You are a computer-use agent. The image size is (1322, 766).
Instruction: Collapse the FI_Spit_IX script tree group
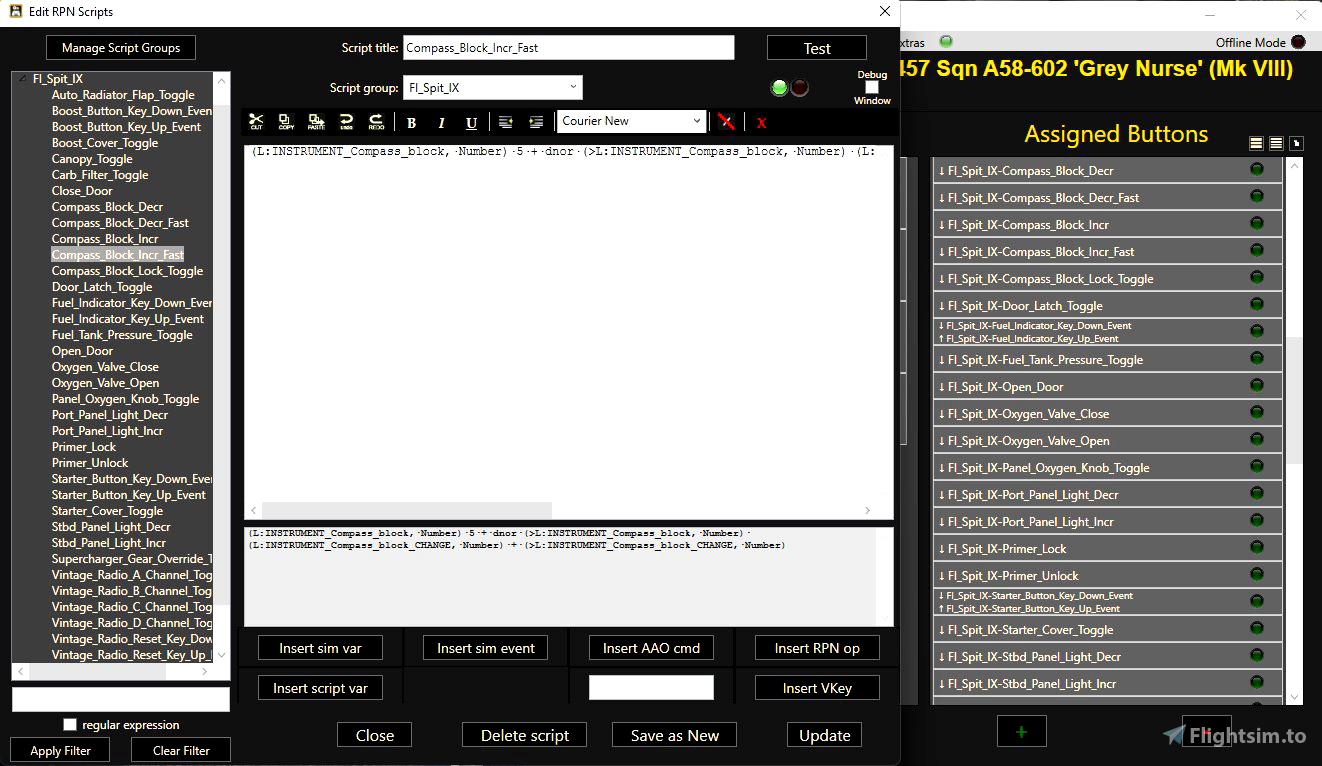pyautogui.click(x=22, y=78)
